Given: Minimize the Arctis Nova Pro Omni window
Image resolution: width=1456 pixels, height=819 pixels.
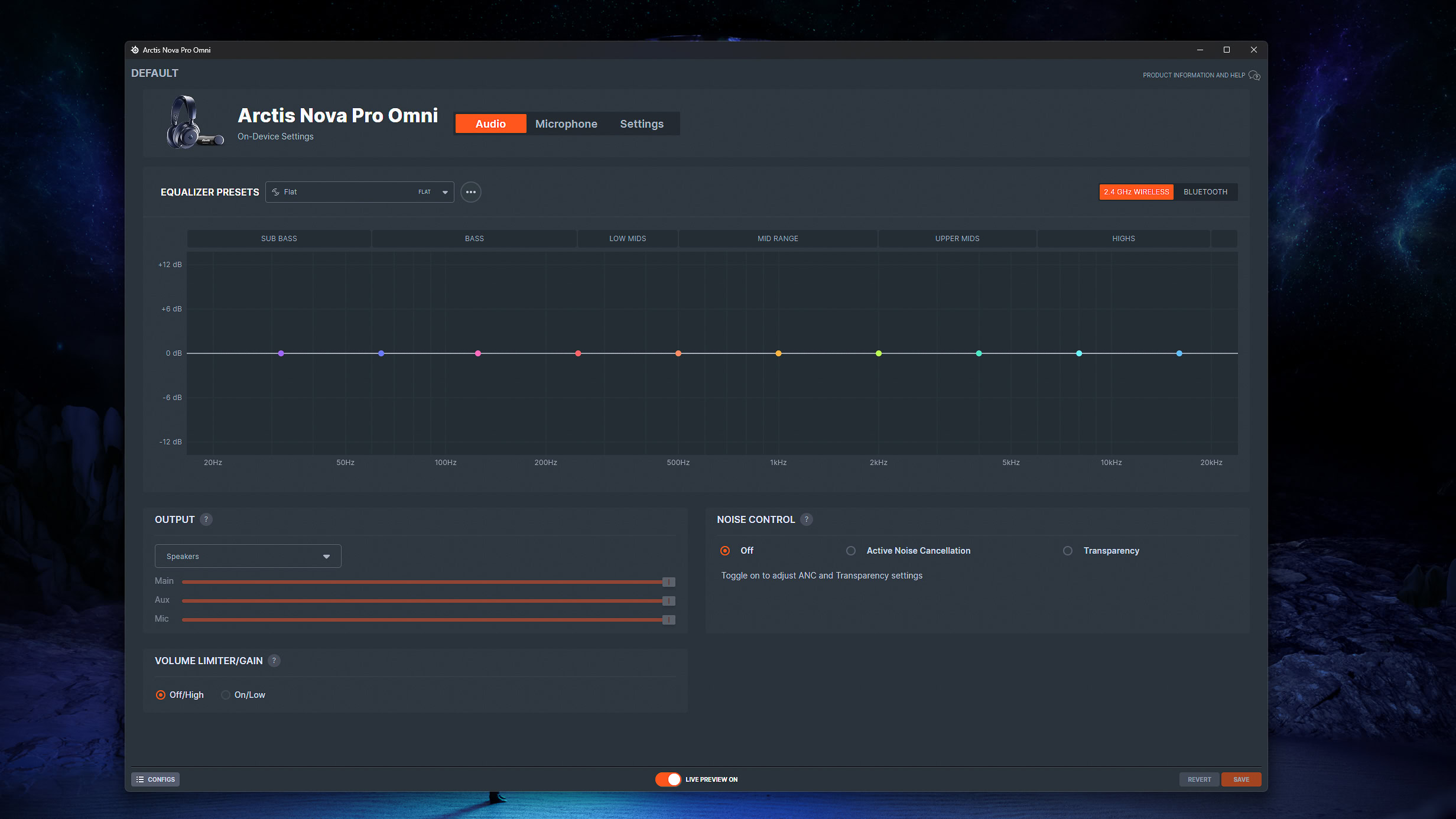Looking at the screenshot, I should click(x=1200, y=50).
